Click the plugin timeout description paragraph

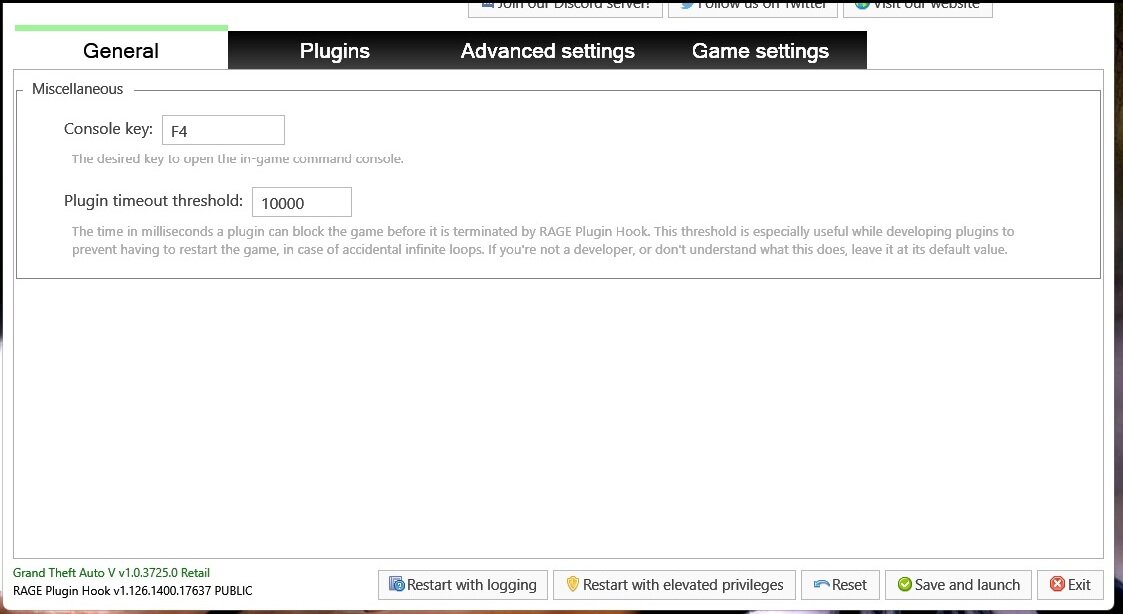click(x=543, y=241)
